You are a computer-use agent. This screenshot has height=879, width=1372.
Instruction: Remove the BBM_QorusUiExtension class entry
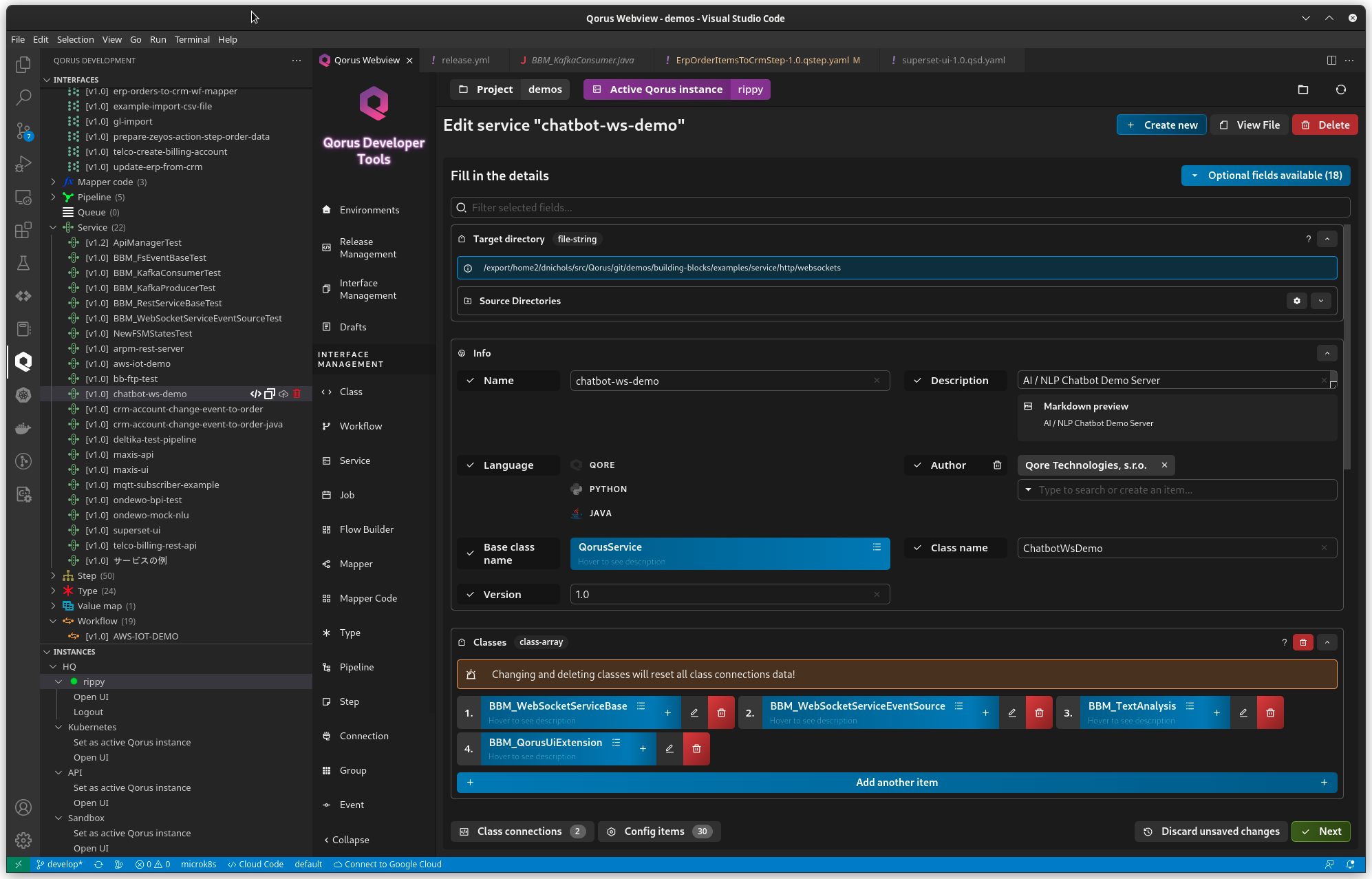[696, 748]
